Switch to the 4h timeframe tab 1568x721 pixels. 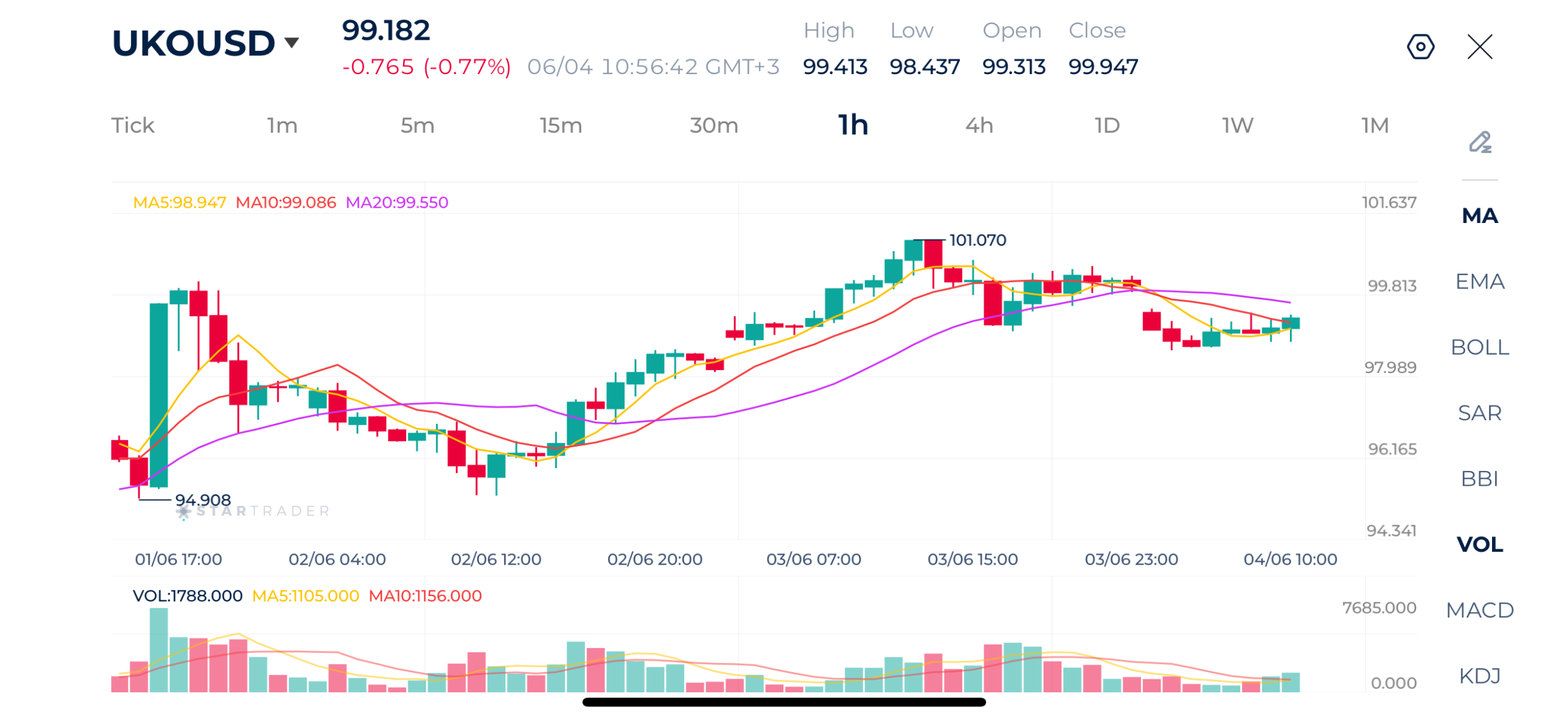point(978,125)
